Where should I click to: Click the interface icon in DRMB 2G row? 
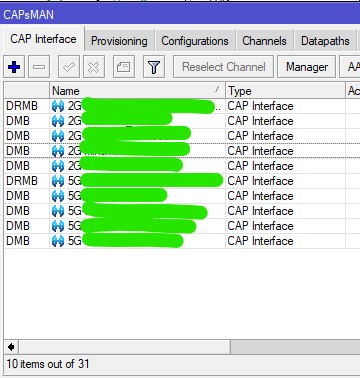(58, 106)
